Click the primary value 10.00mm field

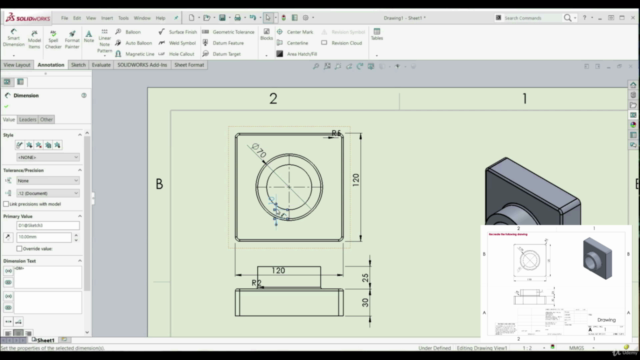44,237
